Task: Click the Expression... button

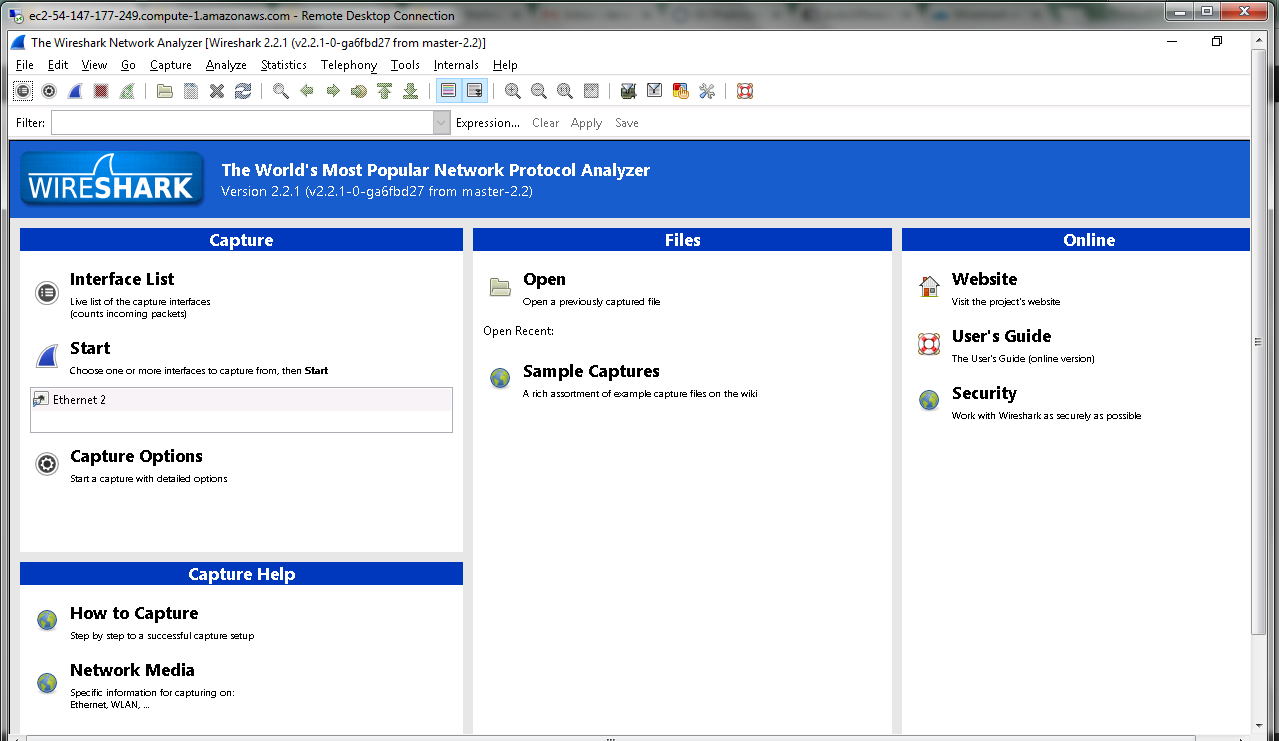Action: coord(487,123)
